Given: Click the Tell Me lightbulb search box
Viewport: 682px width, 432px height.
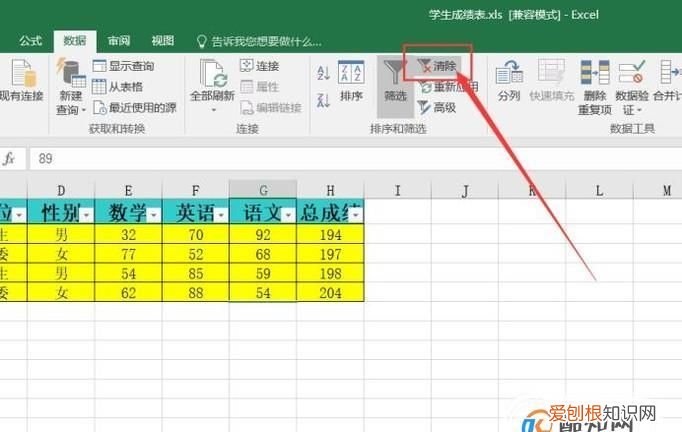Looking at the screenshot, I should point(259,42).
